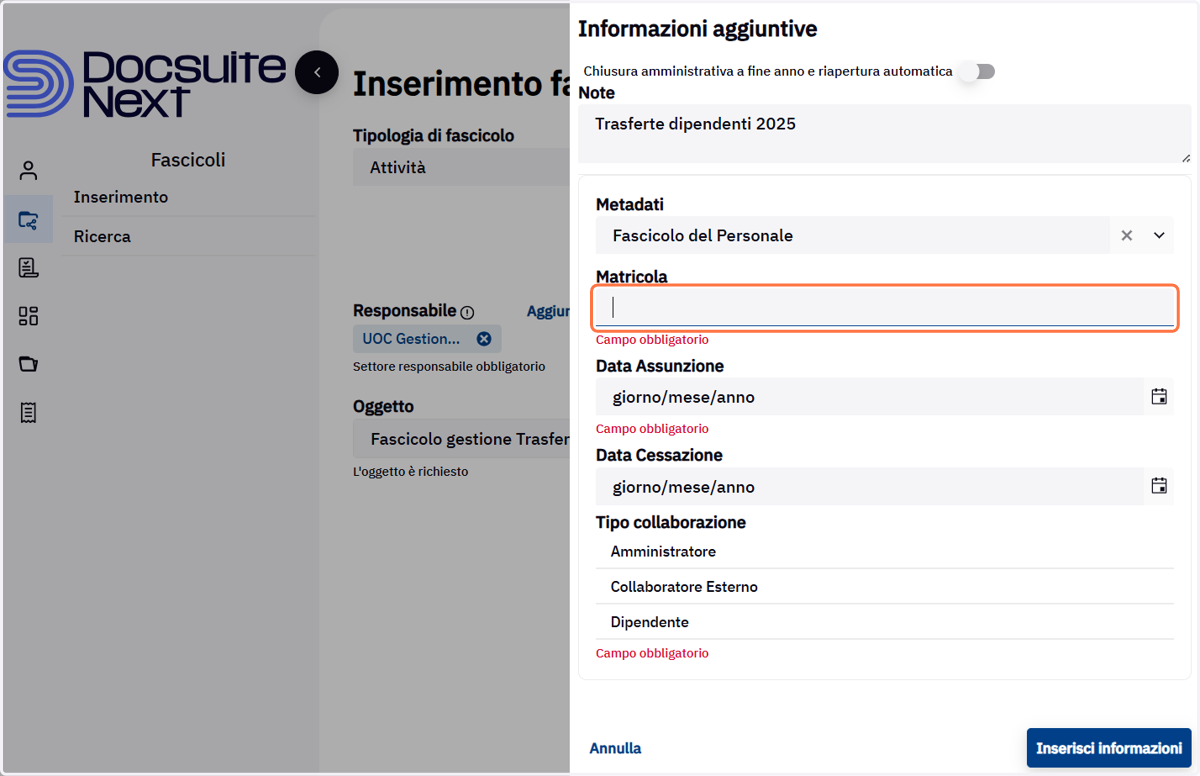Open the receipt list sidebar icon
Image resolution: width=1200 pixels, height=776 pixels.
[x=28, y=412]
